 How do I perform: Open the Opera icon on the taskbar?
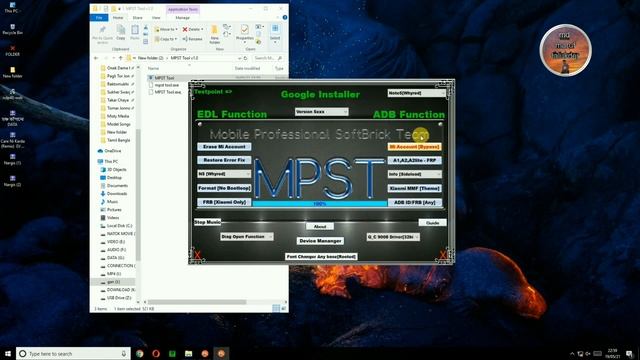(156, 353)
